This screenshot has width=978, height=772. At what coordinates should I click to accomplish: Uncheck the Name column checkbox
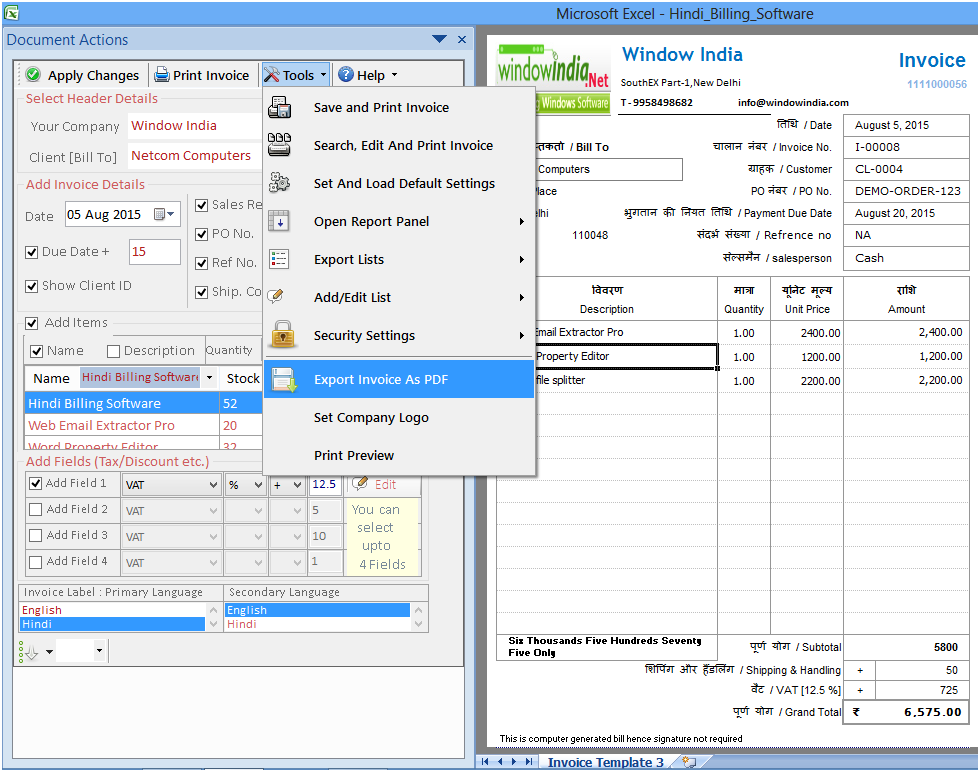37,351
